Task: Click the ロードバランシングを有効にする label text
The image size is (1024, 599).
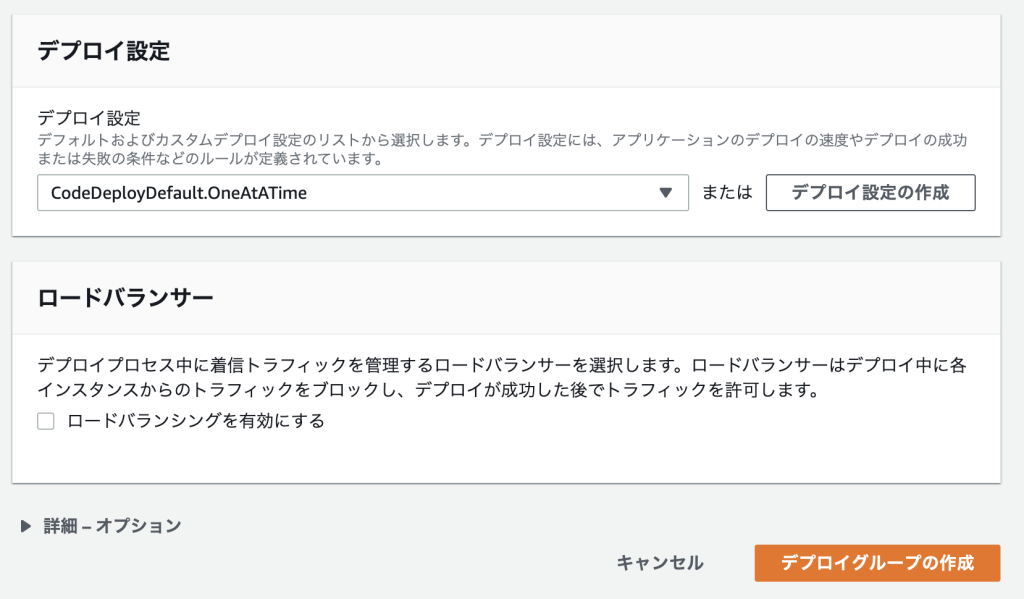Action: [x=196, y=421]
